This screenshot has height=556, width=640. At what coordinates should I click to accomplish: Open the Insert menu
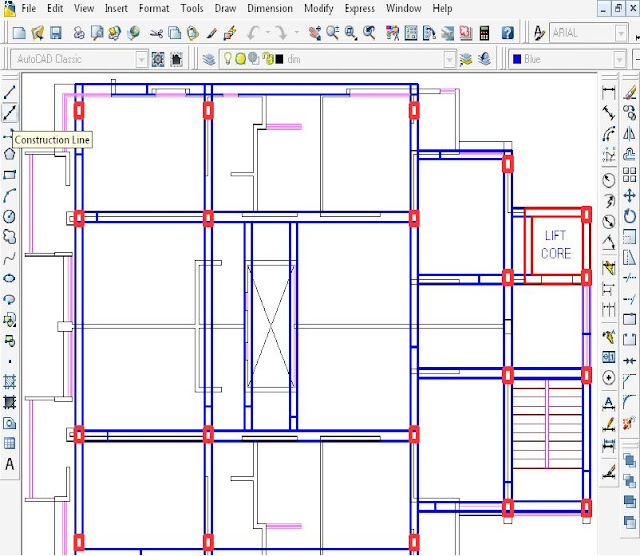pyautogui.click(x=116, y=8)
